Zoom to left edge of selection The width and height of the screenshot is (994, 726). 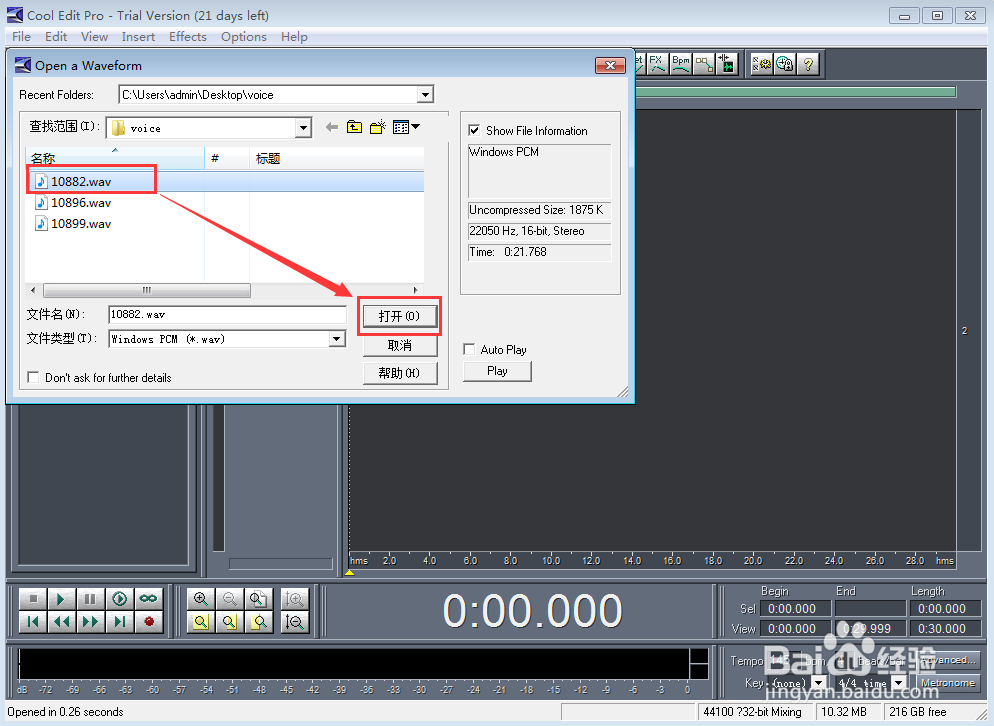pos(229,621)
